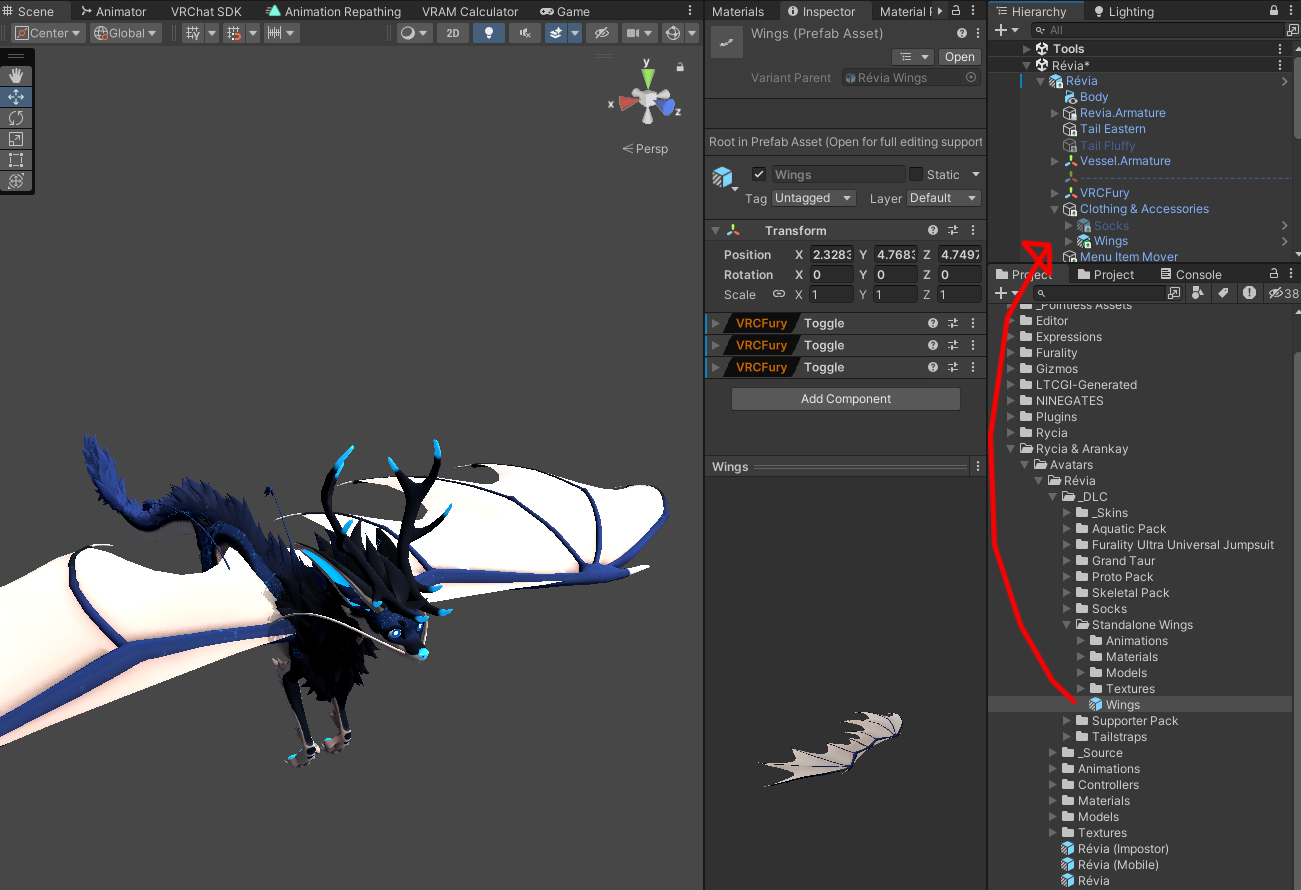Open the Wings prefab help icon
Viewport: 1301px width, 890px height.
962,33
